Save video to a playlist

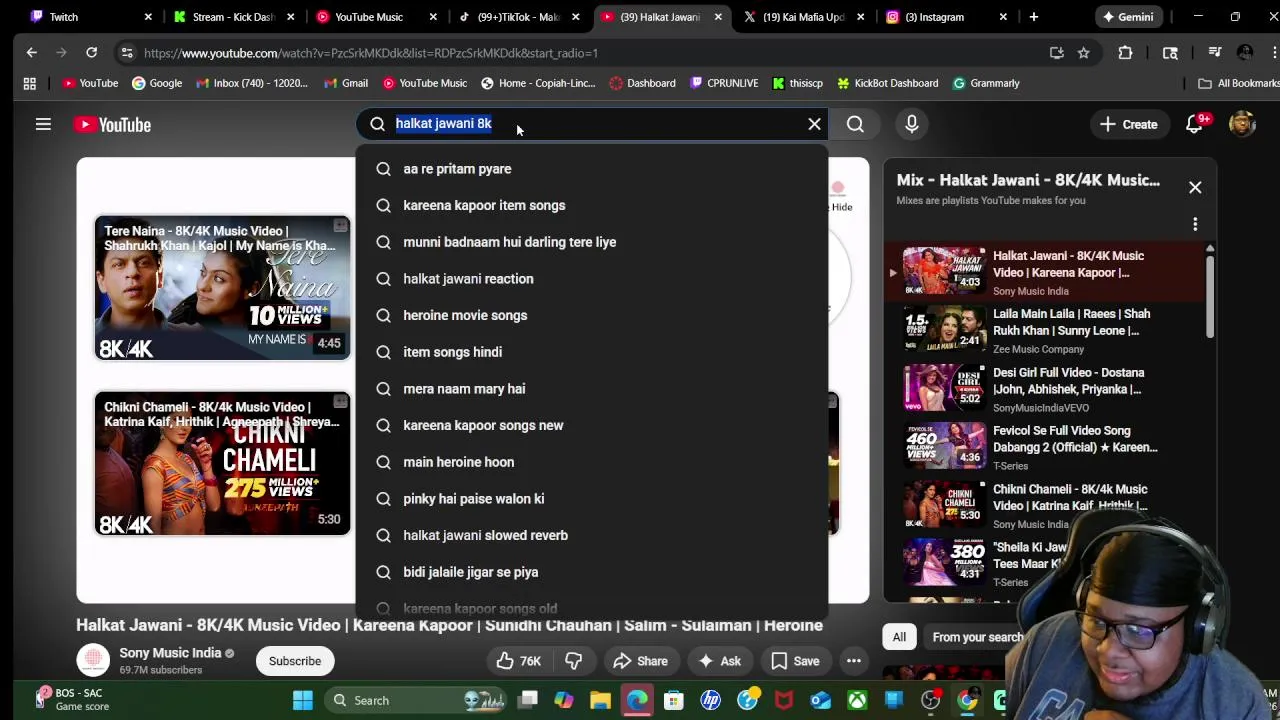coord(795,661)
